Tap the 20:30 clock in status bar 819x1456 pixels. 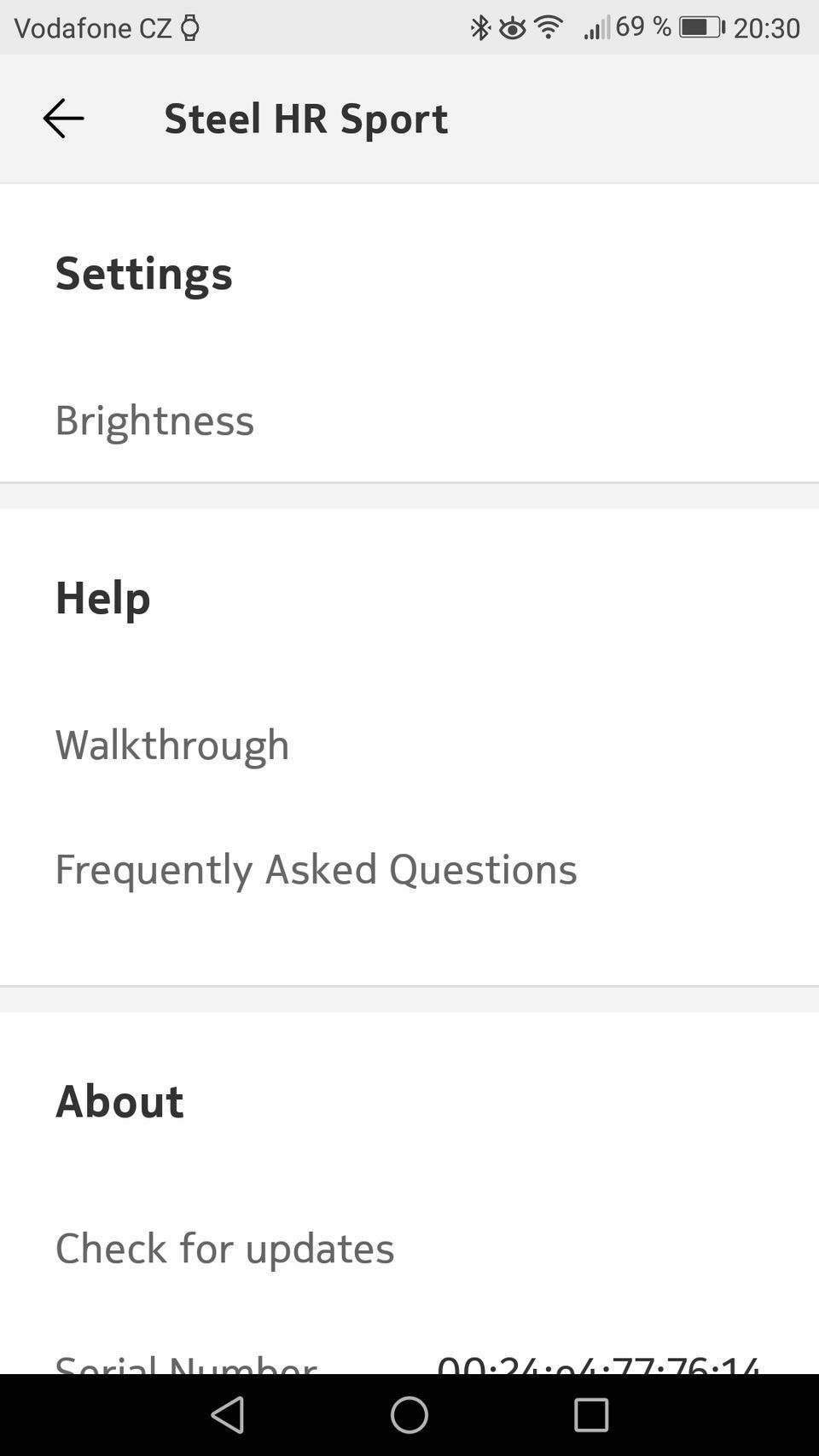(766, 28)
